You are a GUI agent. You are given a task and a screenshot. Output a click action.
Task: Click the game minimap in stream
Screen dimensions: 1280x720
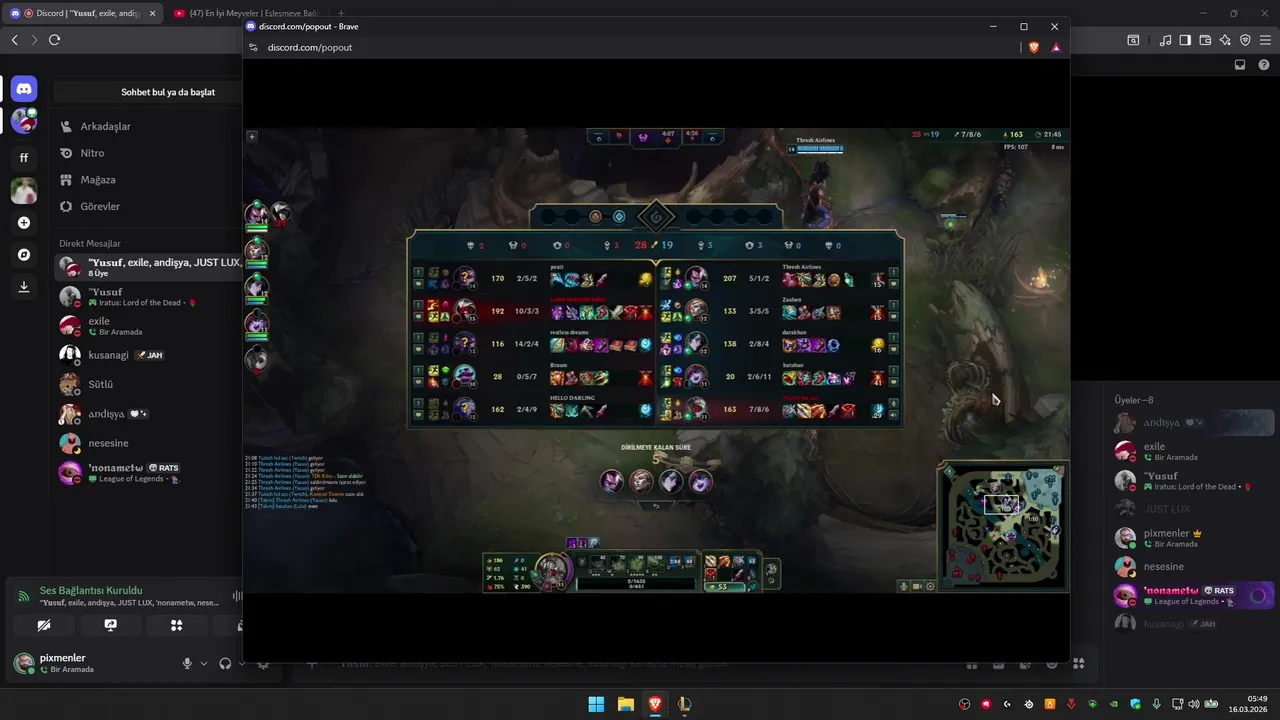[x=1003, y=526]
